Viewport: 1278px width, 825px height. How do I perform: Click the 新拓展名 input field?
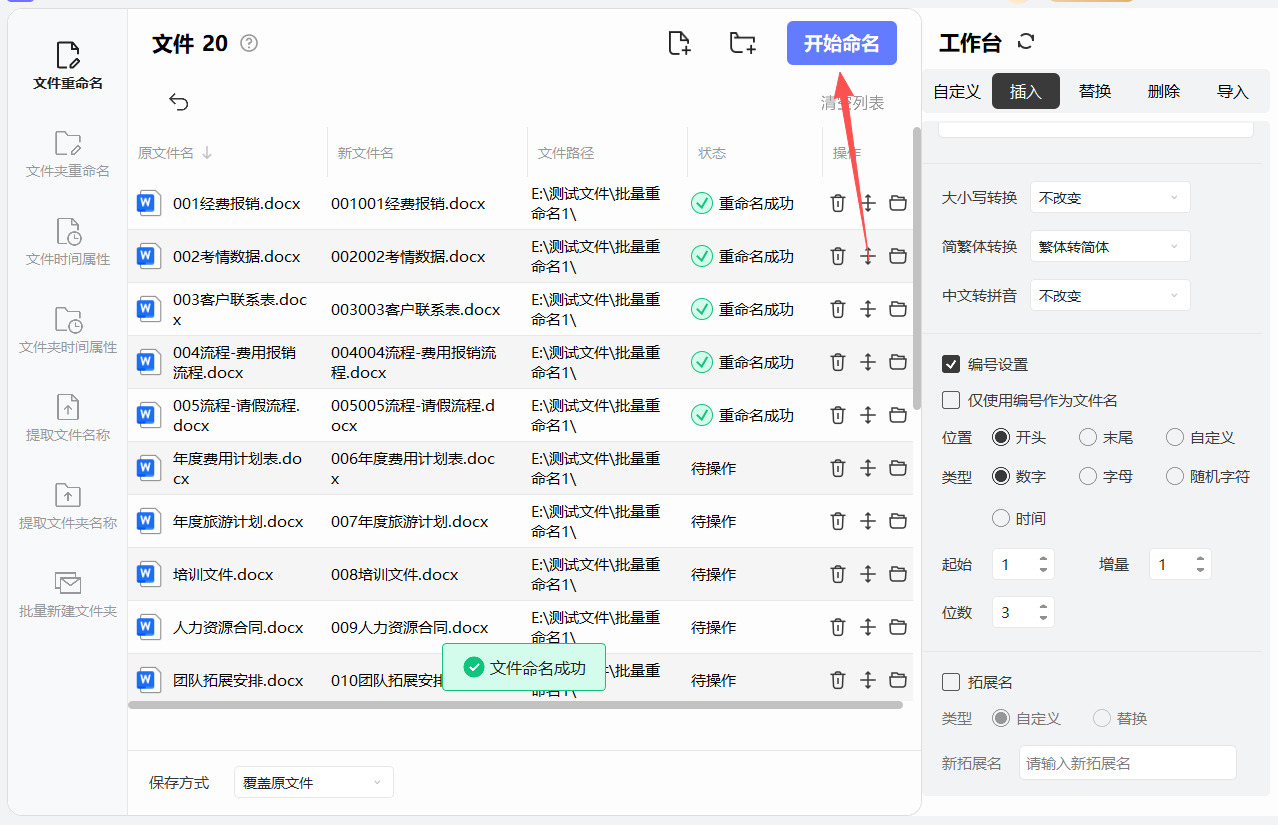pyautogui.click(x=1127, y=763)
